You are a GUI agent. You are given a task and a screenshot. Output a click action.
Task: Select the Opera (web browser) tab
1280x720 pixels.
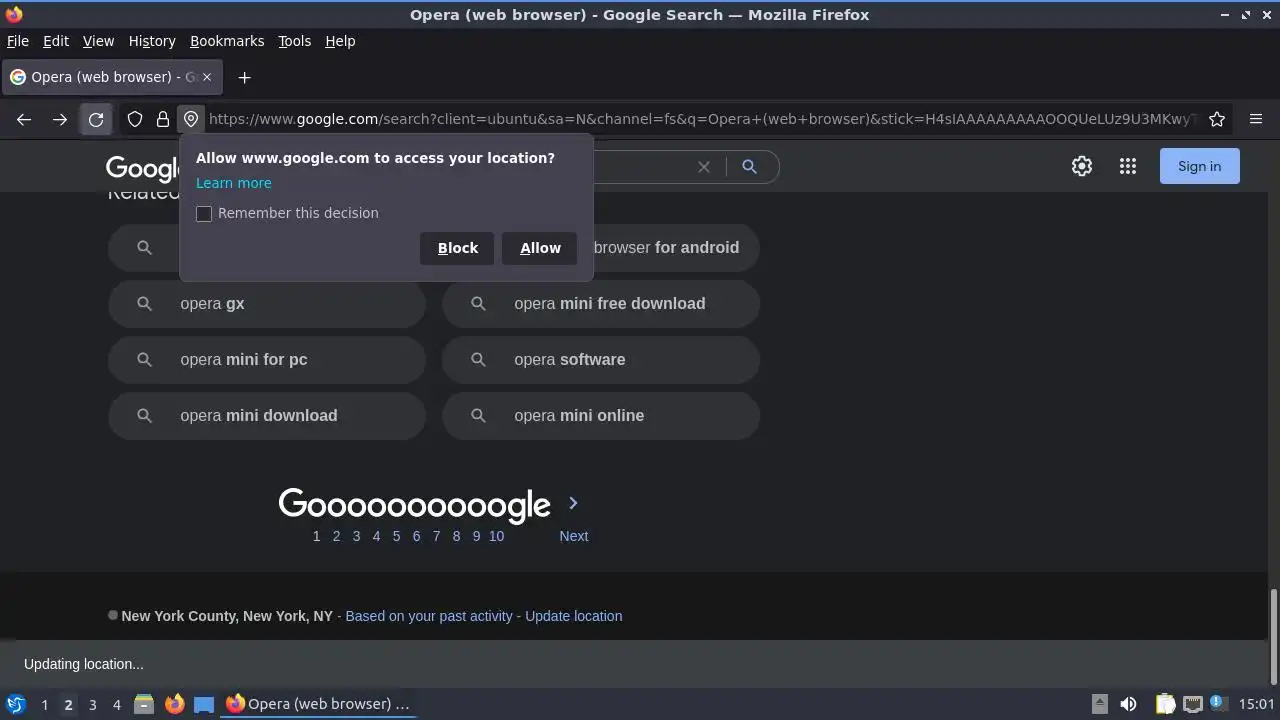(111, 77)
